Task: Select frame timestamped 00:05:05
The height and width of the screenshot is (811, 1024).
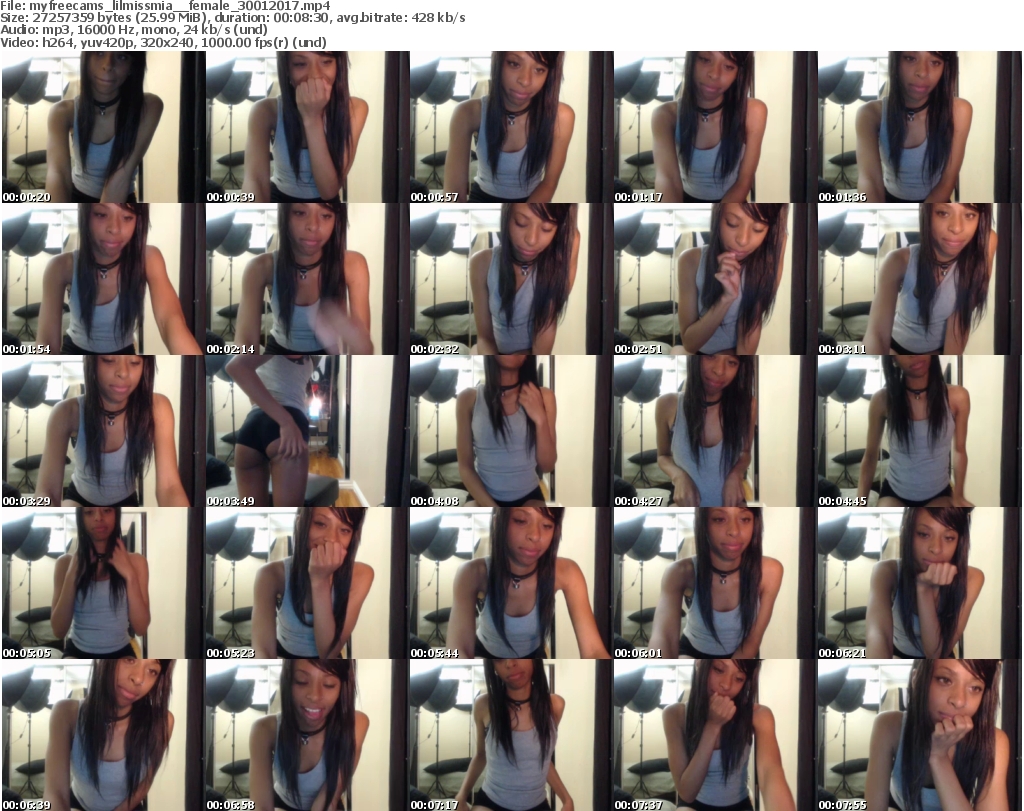Action: pyautogui.click(x=103, y=583)
